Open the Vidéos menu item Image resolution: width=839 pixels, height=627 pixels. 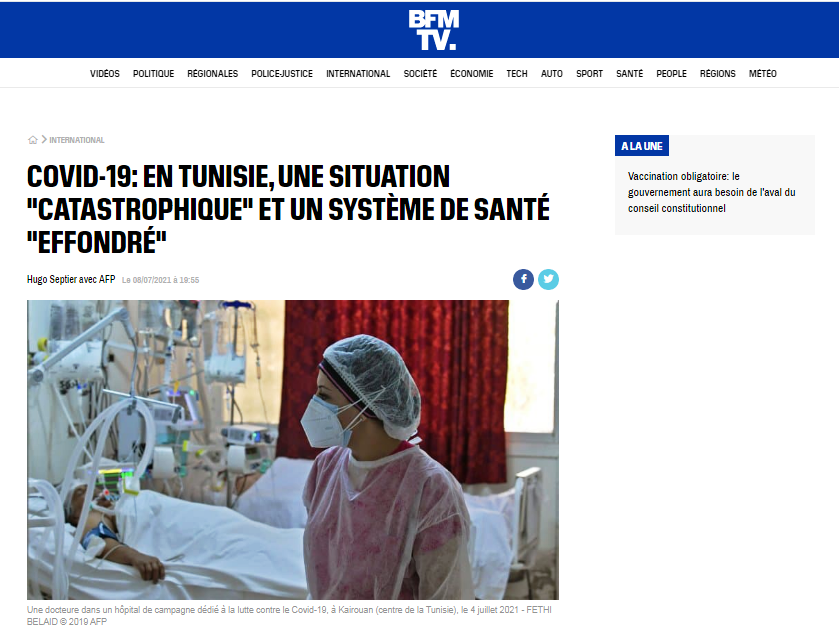105,74
